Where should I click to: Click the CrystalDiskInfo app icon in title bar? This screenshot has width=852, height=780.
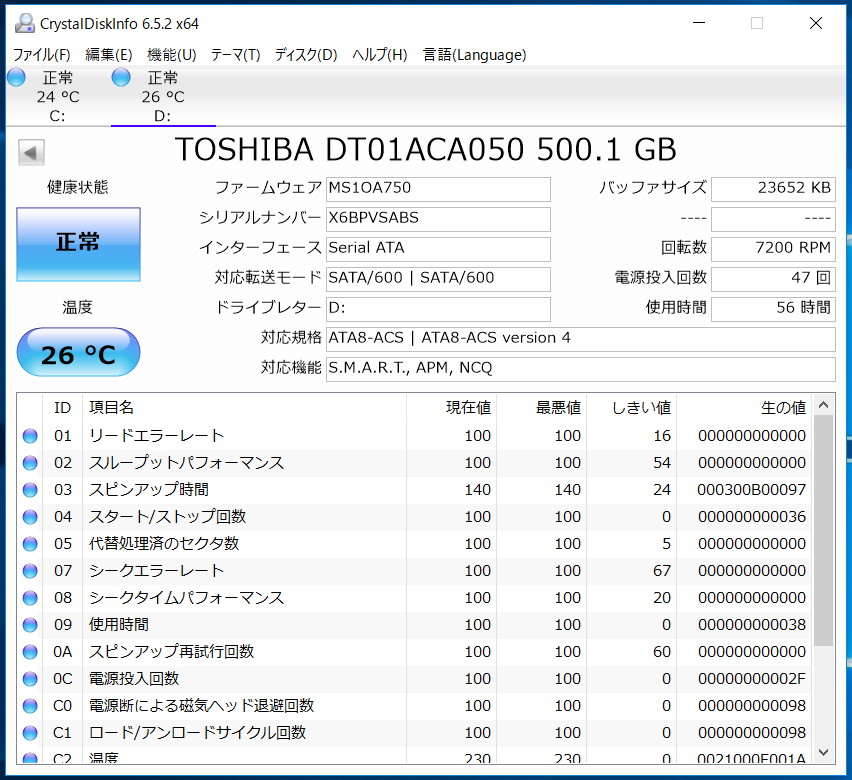coord(24,23)
